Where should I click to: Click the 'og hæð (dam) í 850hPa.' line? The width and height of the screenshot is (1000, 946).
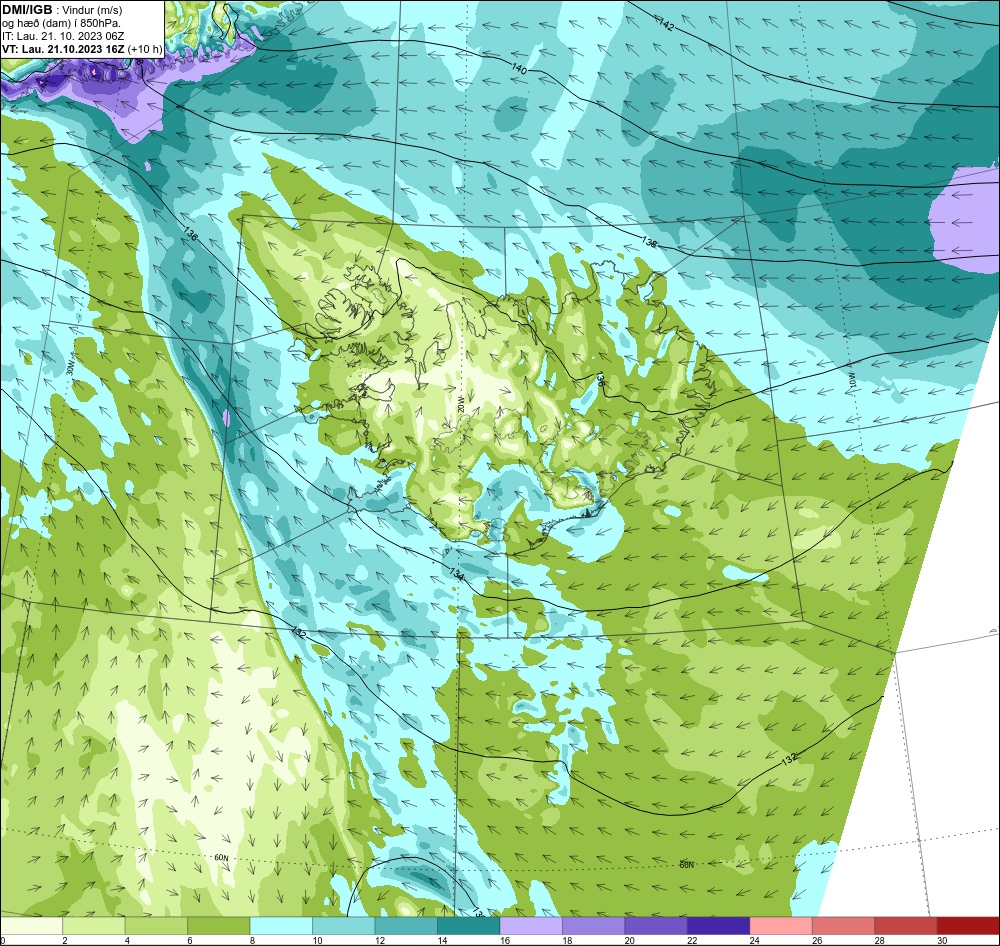pyautogui.click(x=61, y=24)
